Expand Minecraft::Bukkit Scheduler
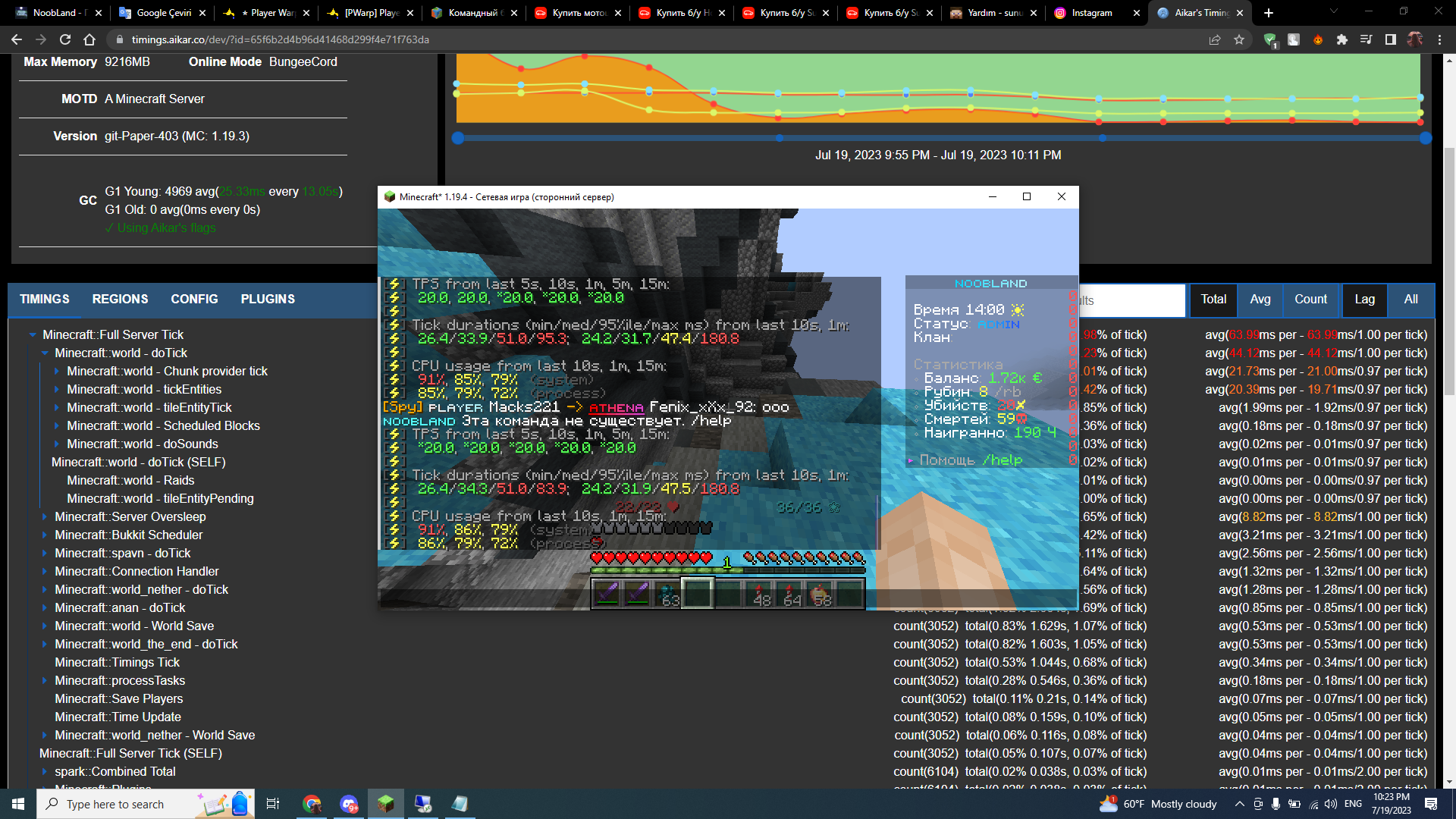This screenshot has width=1456, height=819. (x=45, y=535)
